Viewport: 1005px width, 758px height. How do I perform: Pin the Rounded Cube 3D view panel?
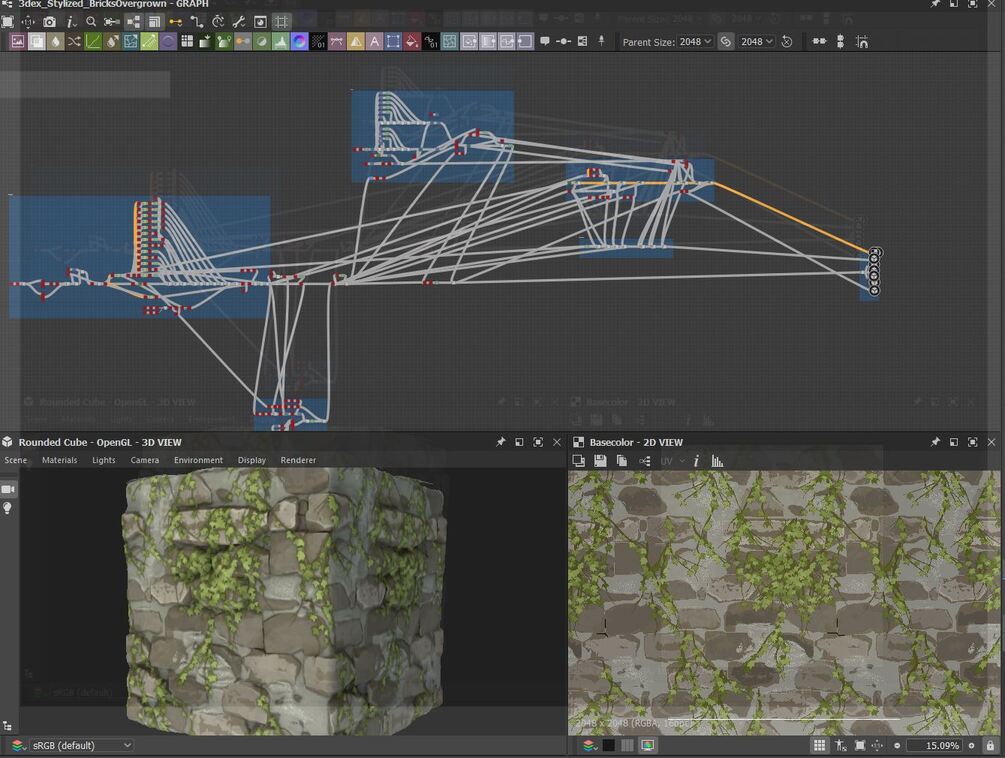pyautogui.click(x=501, y=442)
